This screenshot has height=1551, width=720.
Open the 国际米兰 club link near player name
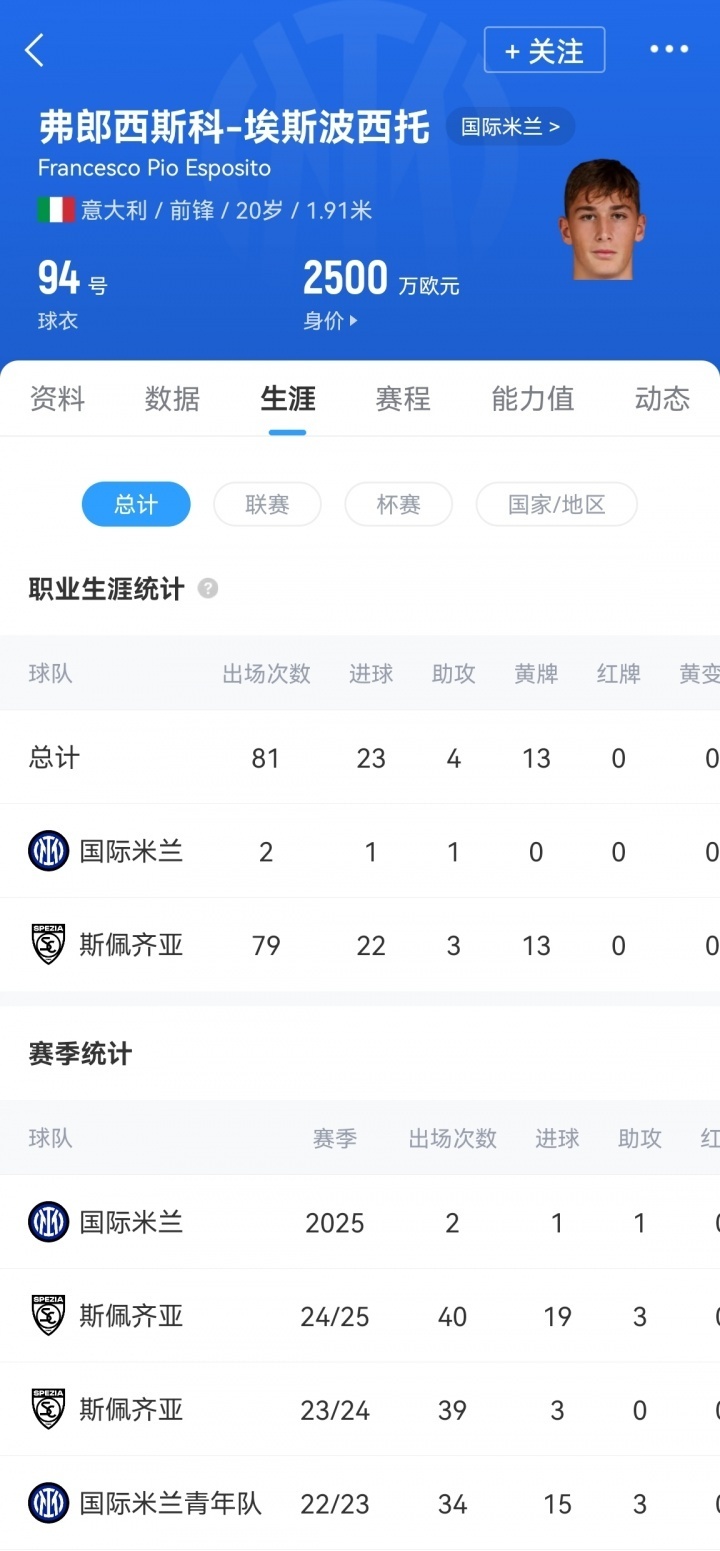pos(511,127)
